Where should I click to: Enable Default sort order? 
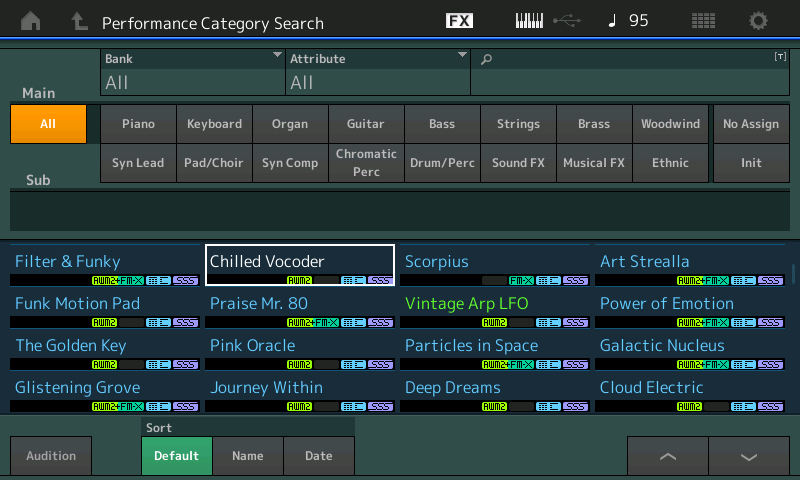coord(177,456)
